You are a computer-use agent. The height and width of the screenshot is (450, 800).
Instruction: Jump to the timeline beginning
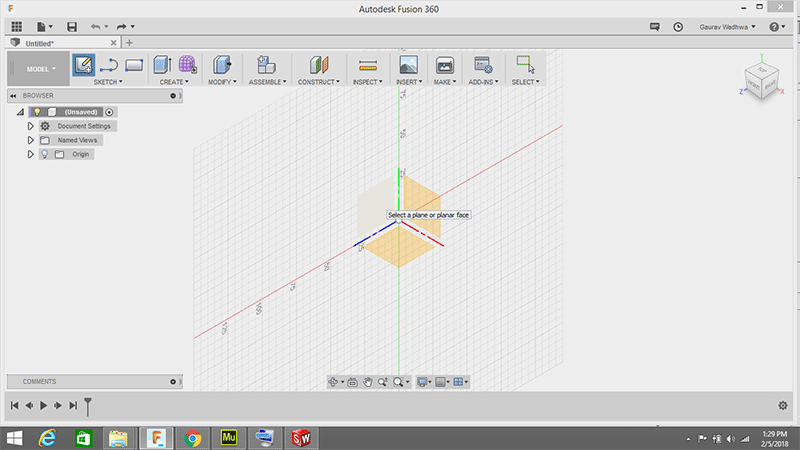14,406
